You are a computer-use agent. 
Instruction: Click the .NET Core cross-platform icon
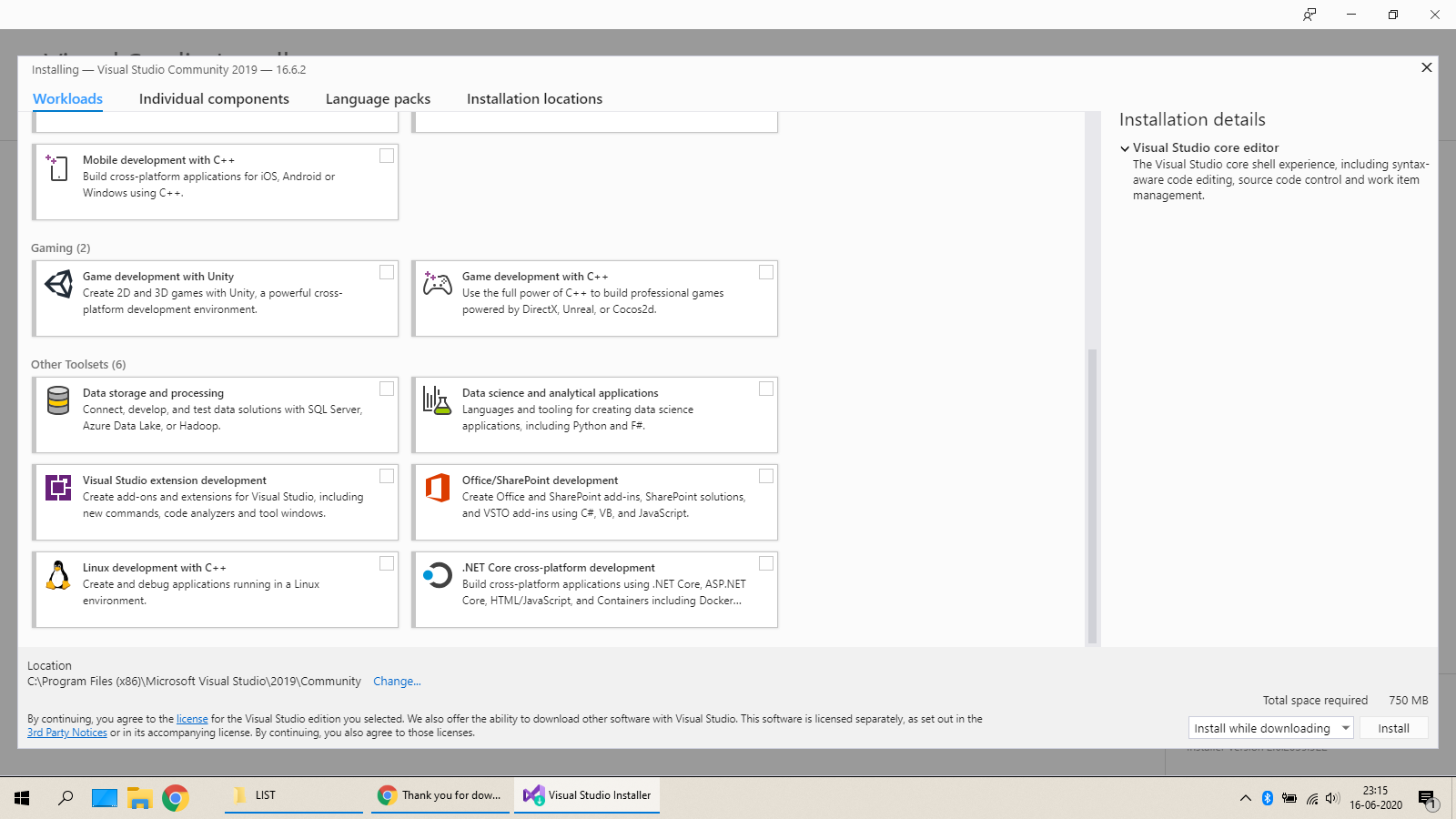coord(437,575)
